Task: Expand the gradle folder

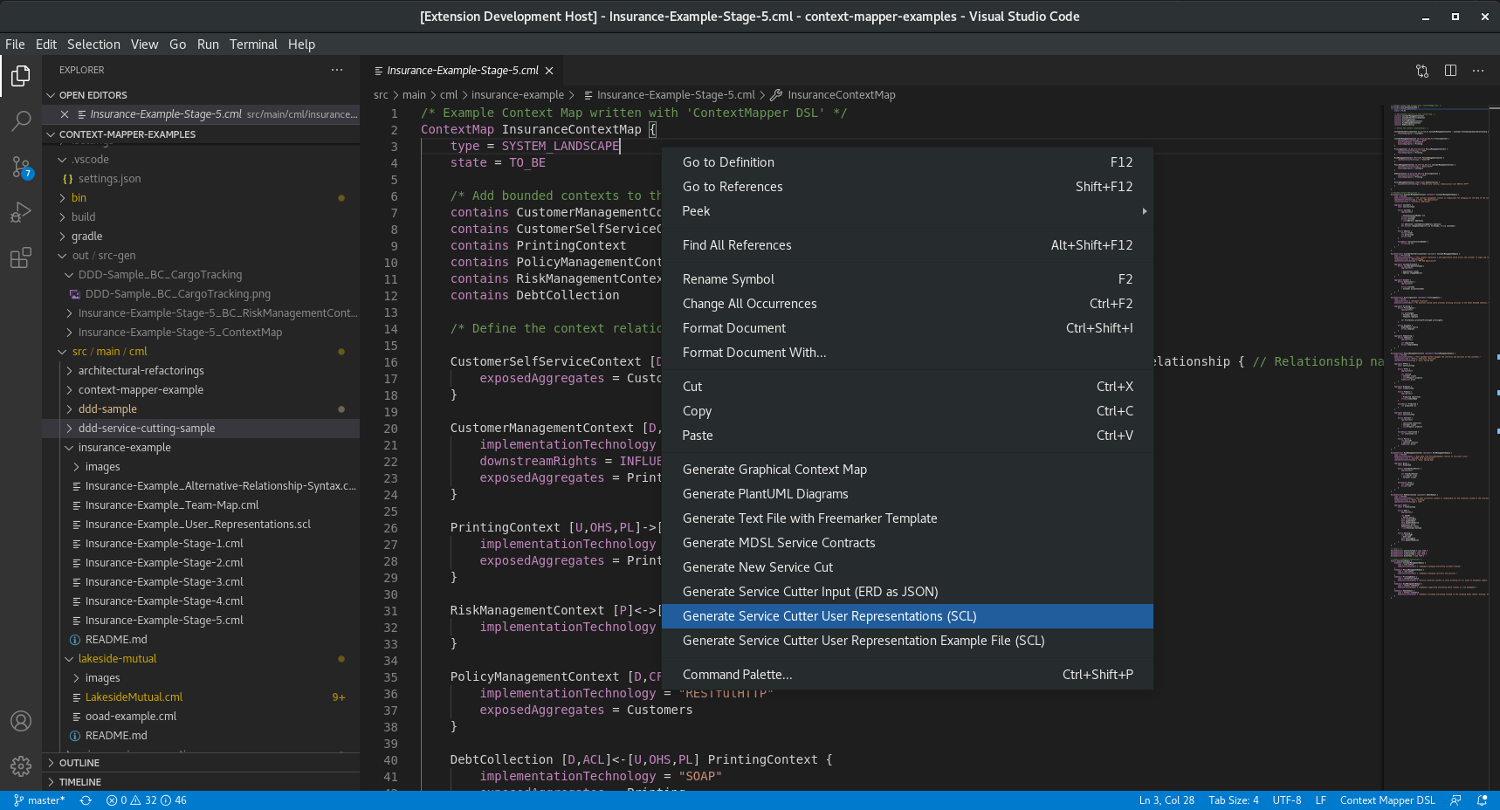Action: click(87, 236)
